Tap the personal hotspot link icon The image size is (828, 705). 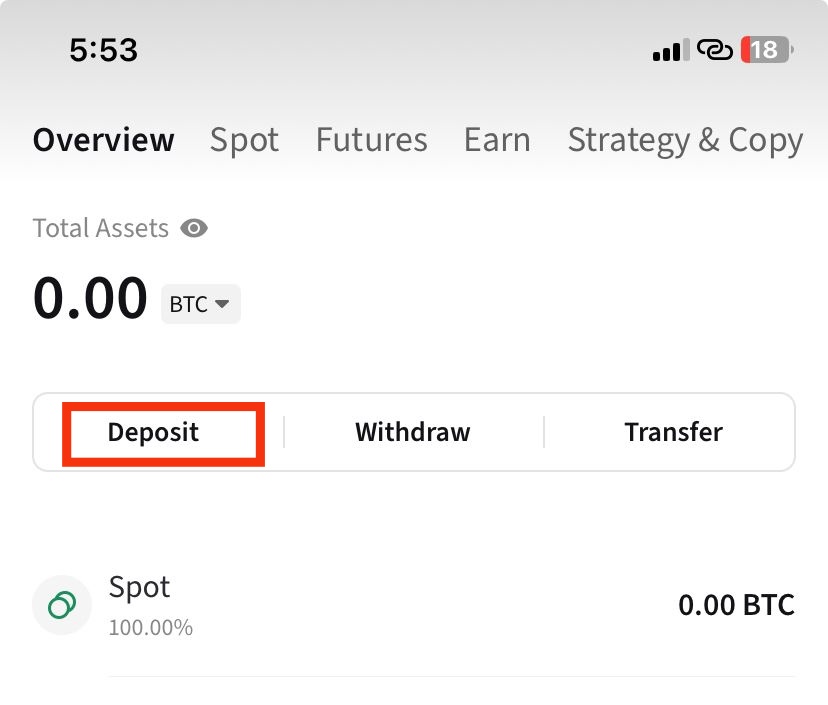(x=715, y=50)
